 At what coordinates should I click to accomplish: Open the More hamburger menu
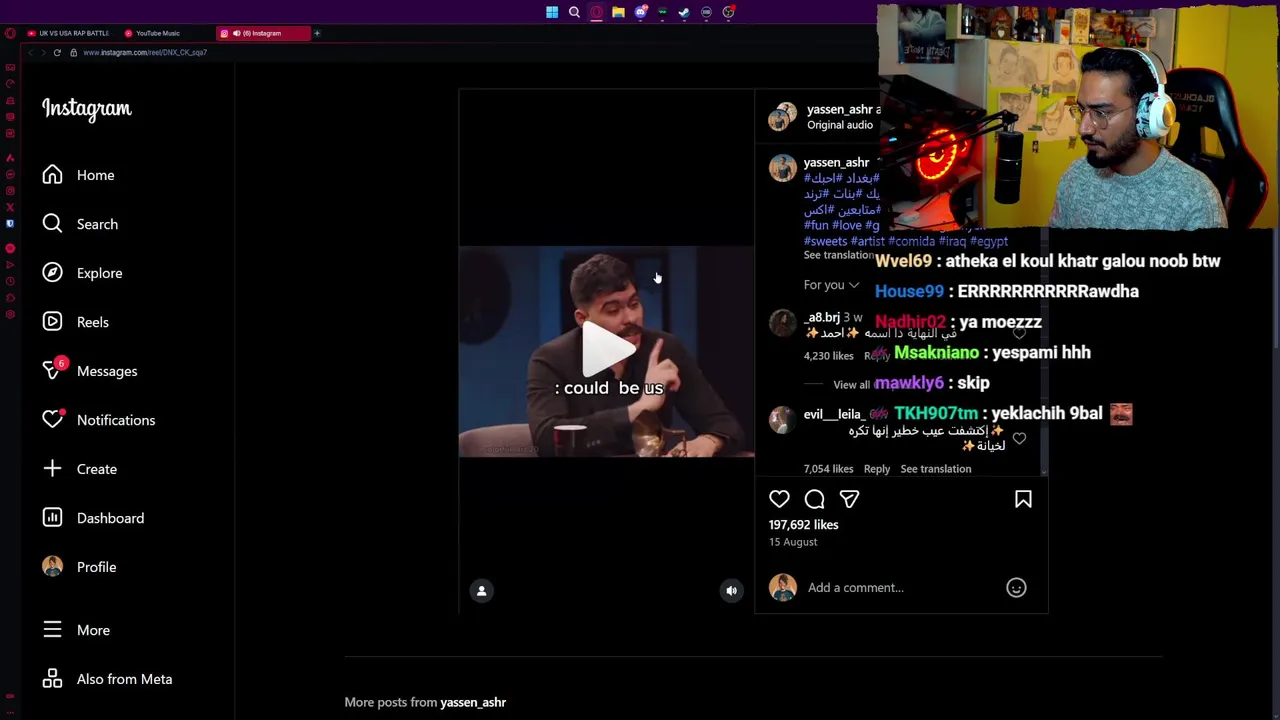pos(76,630)
